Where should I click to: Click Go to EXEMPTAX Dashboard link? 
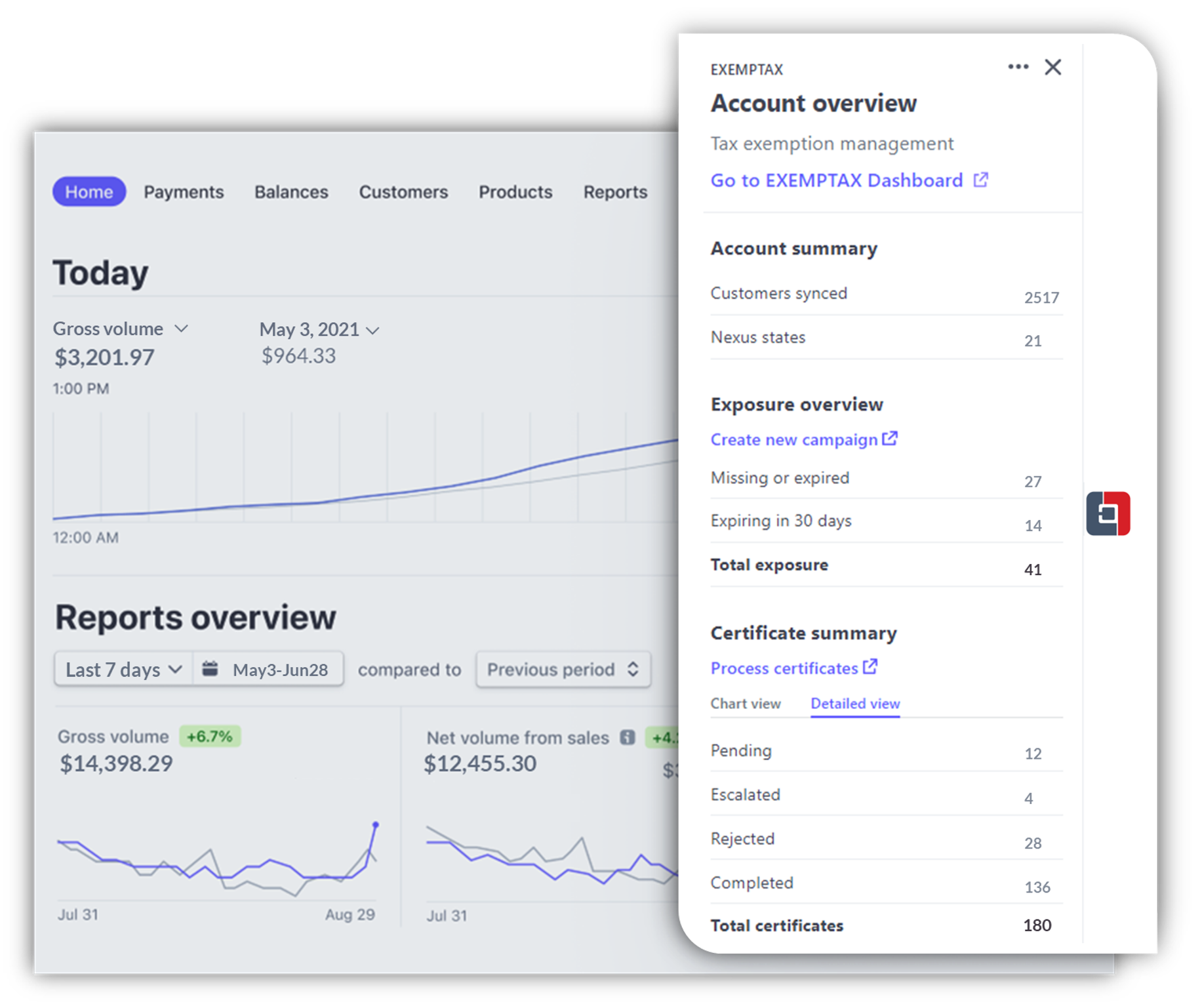click(837, 180)
